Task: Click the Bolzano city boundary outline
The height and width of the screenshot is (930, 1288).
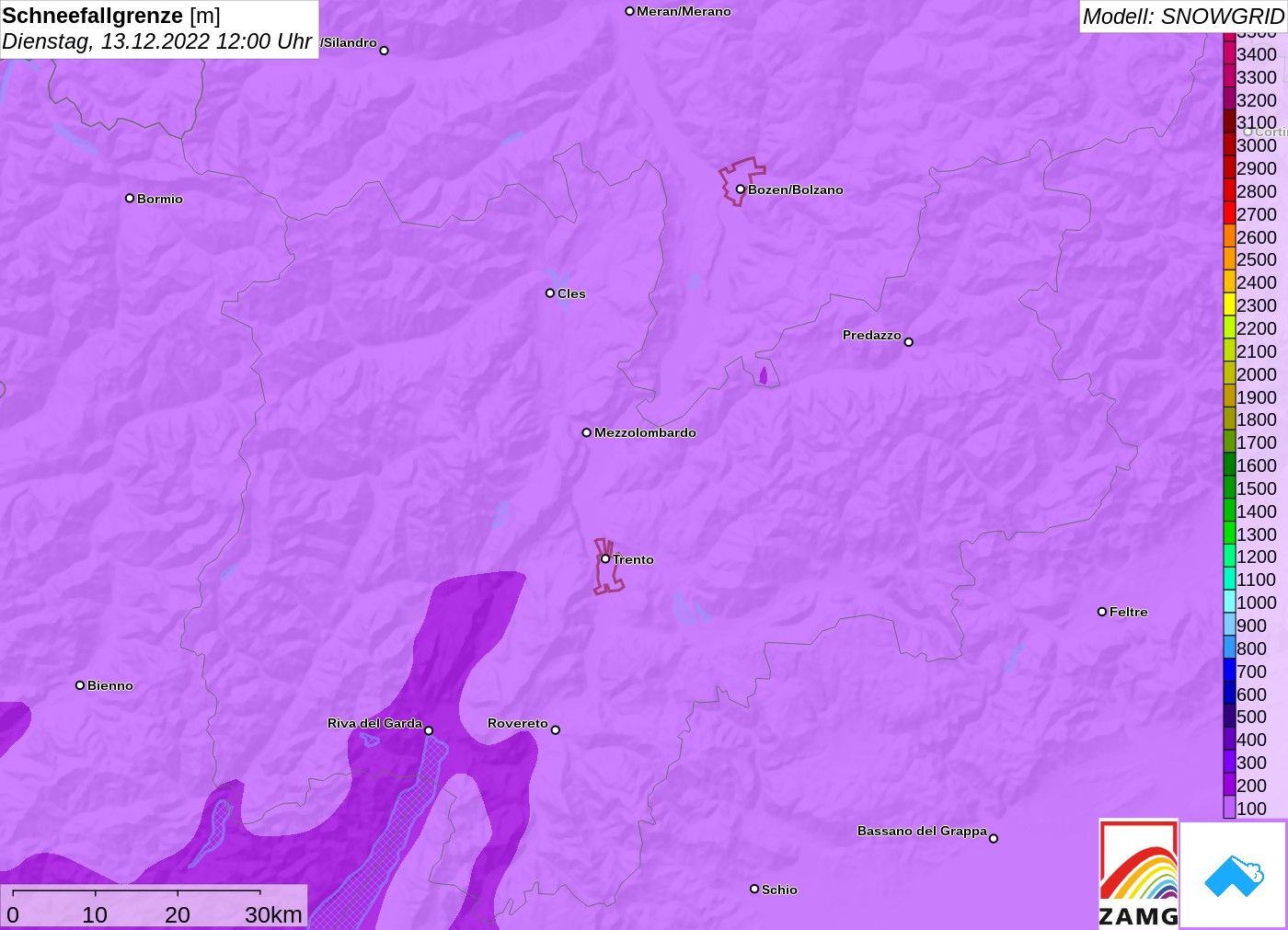Action: click(742, 181)
